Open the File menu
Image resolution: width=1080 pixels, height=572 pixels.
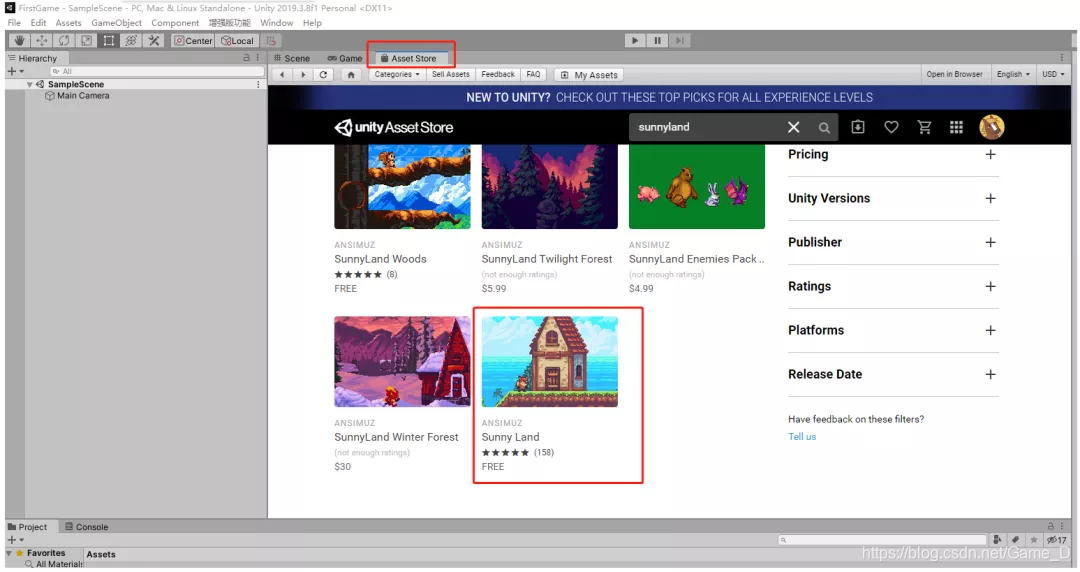(x=14, y=23)
